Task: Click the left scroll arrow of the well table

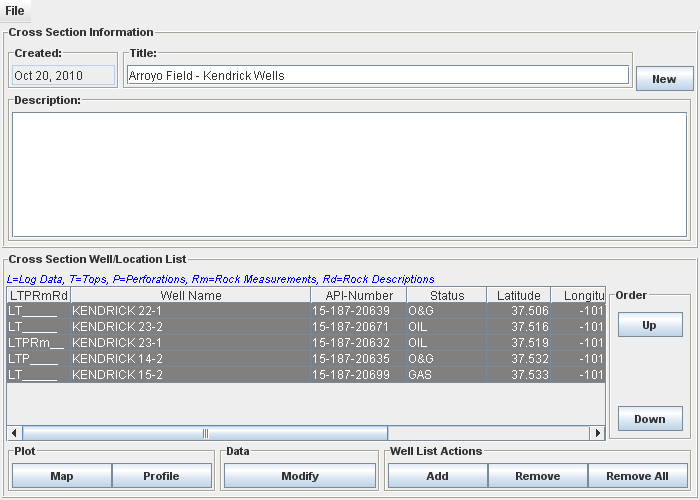Action: 14,433
